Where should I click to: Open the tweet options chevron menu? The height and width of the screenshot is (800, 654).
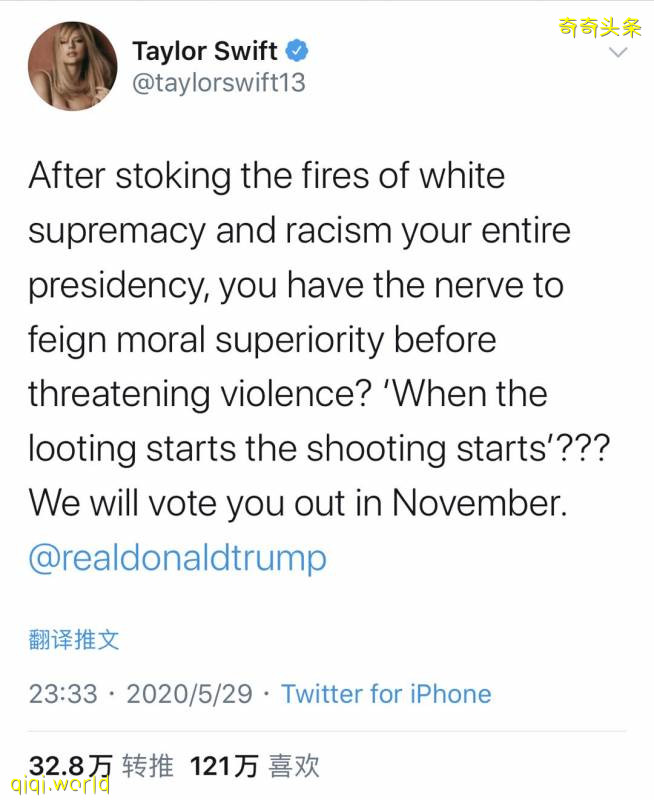(619, 52)
